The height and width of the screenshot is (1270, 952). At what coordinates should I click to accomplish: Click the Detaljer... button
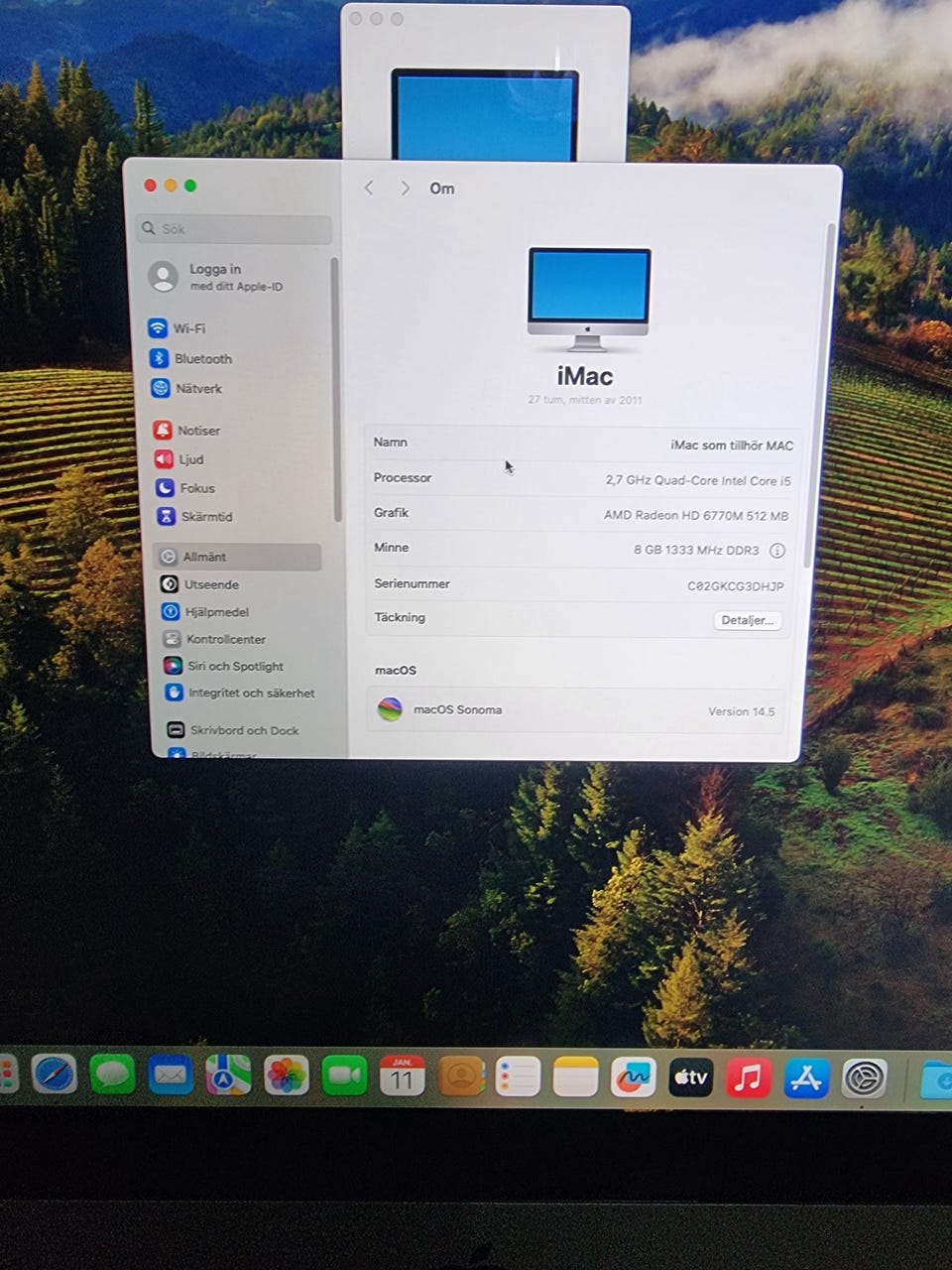click(x=748, y=620)
